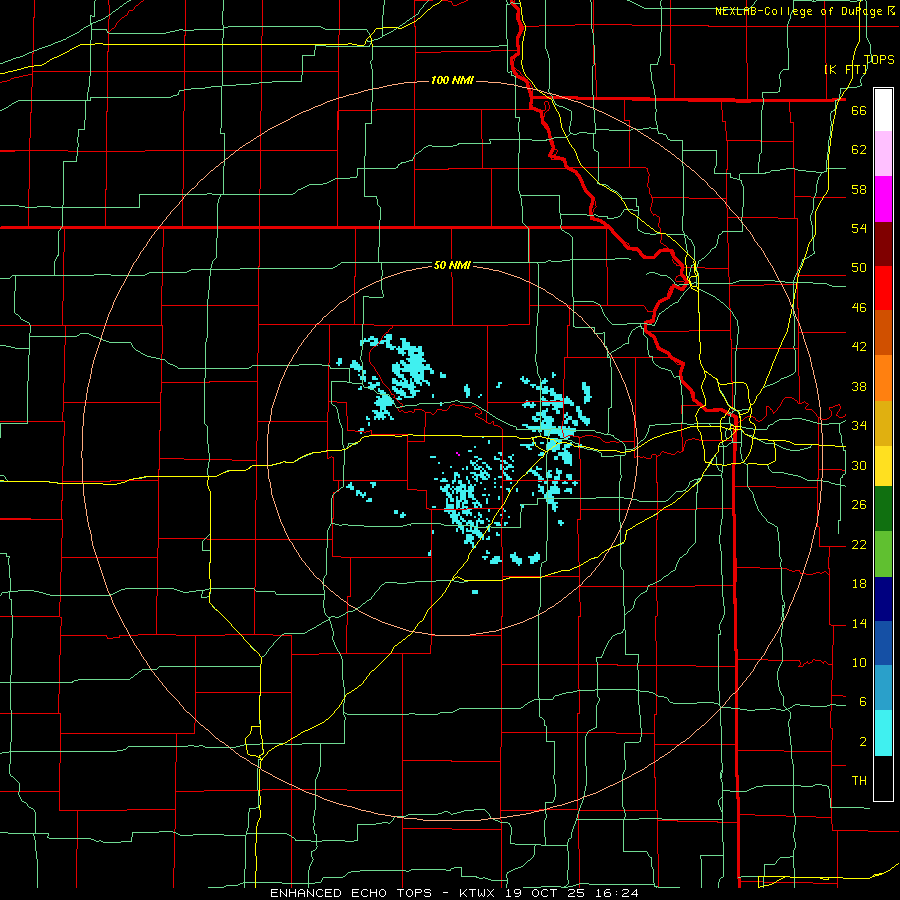Click the navy blue legend swatch
The width and height of the screenshot is (900, 900).
tap(883, 599)
